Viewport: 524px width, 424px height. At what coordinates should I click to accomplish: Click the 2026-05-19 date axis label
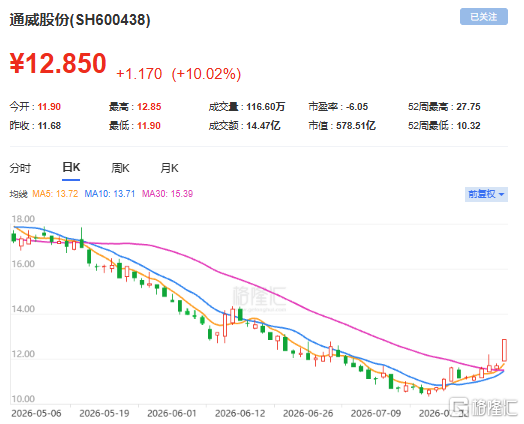104,414
